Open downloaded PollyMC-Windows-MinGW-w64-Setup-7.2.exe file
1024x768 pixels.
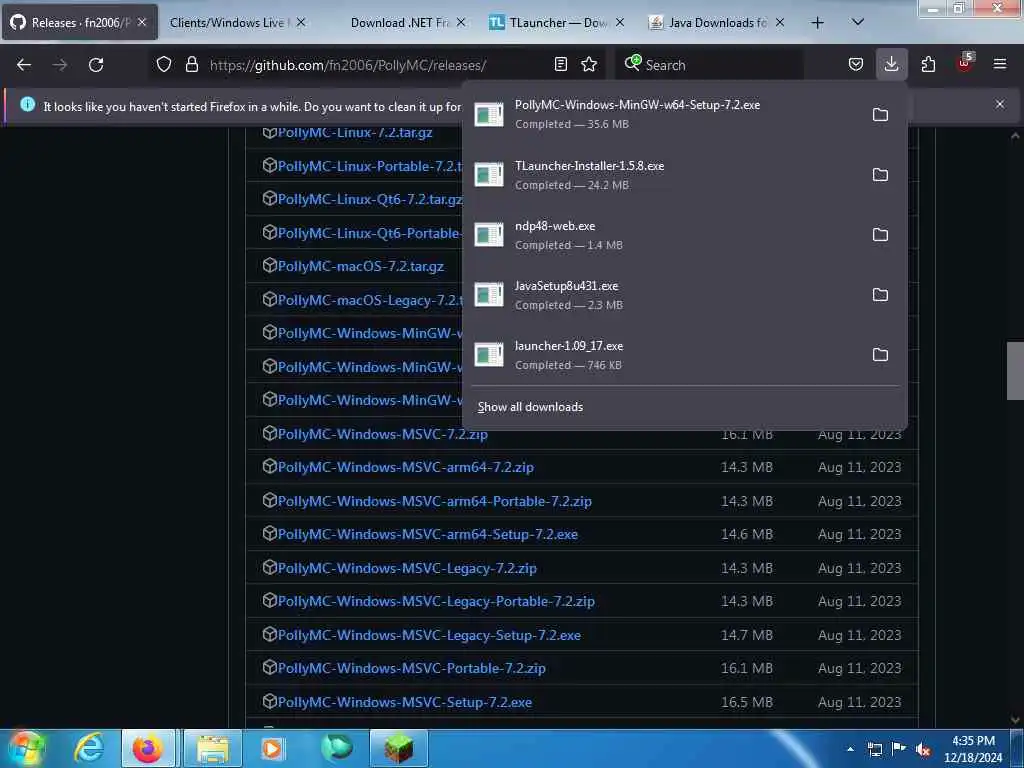pos(664,114)
